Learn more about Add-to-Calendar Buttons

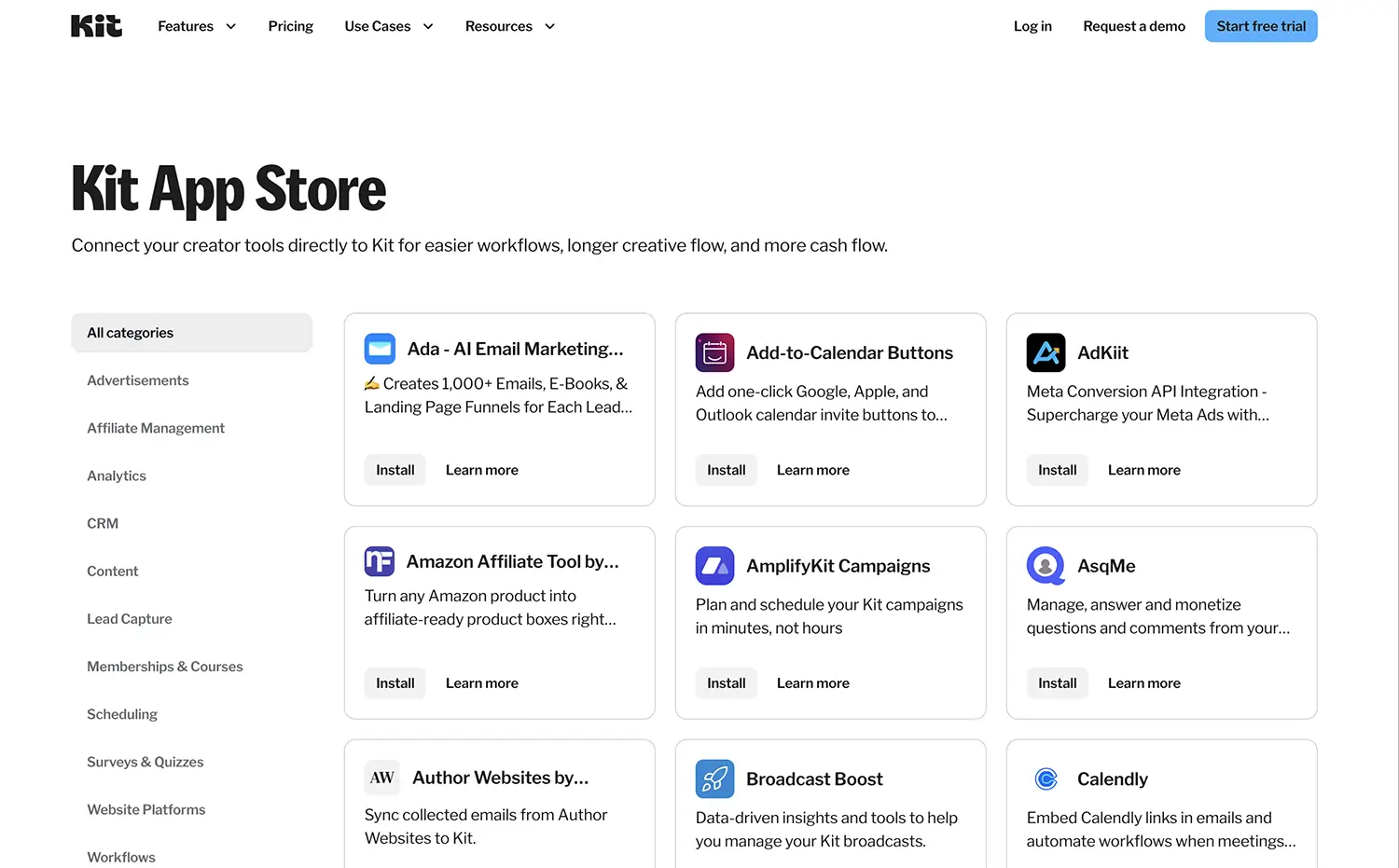(813, 470)
